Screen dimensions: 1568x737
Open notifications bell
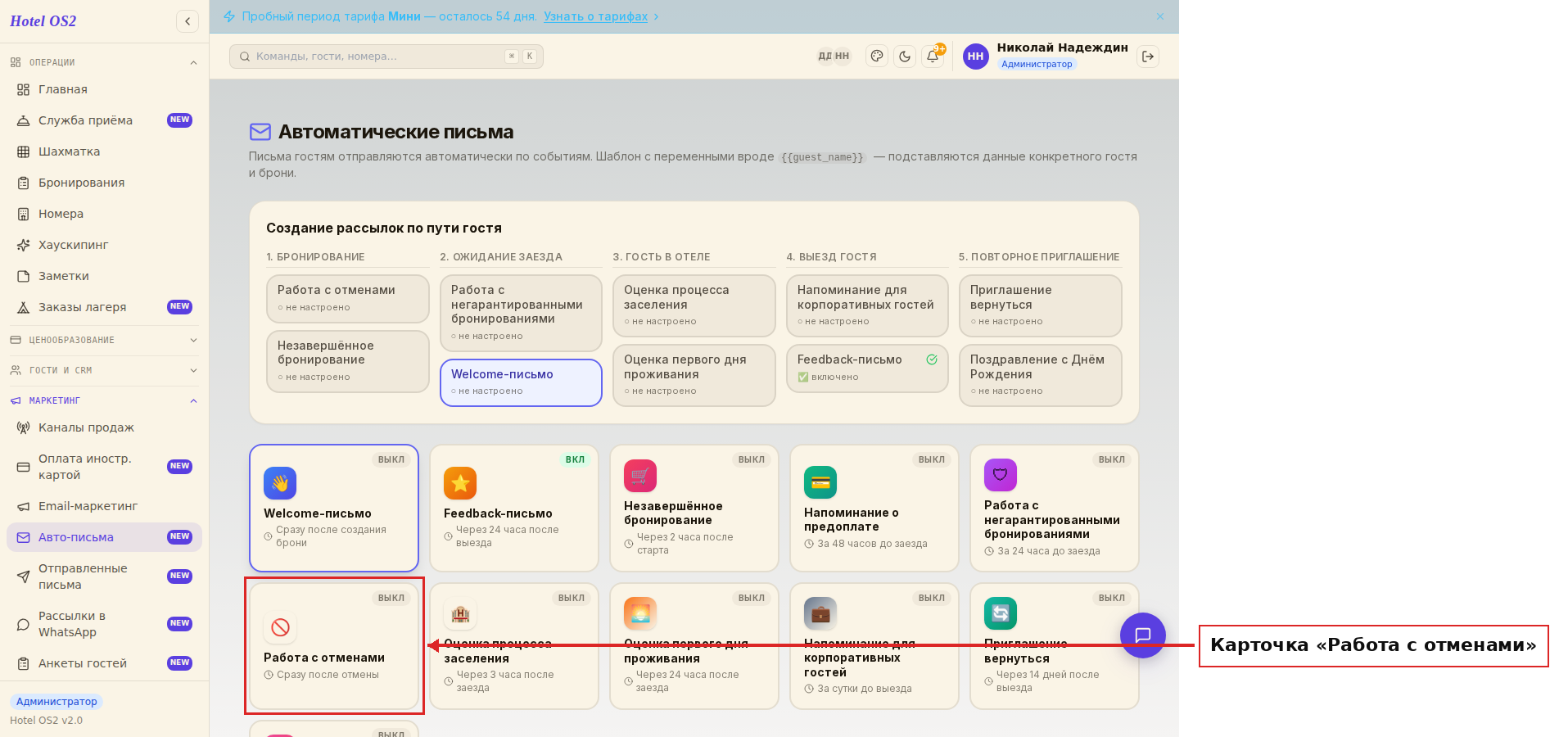pyautogui.click(x=933, y=57)
